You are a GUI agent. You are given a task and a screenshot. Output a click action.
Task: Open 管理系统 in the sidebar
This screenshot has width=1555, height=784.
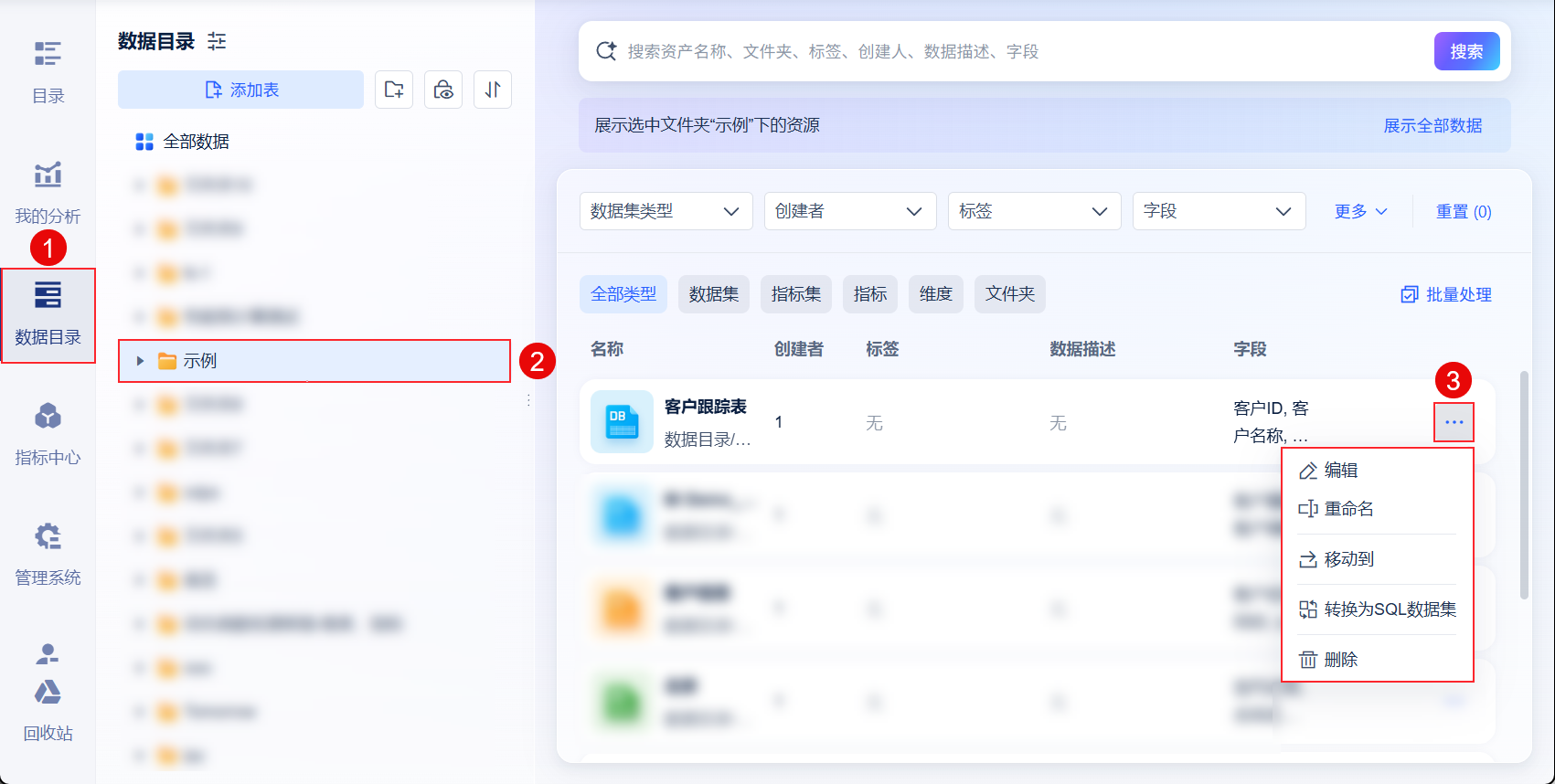click(48, 554)
